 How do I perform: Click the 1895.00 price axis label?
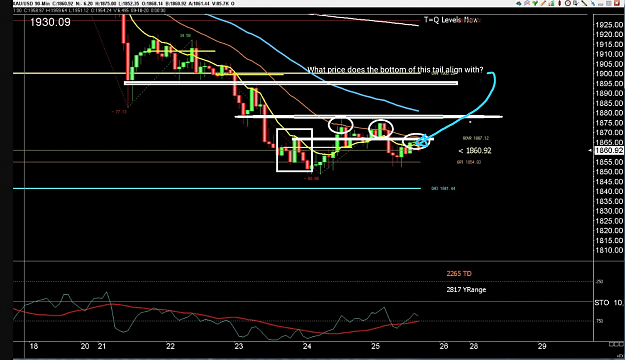(x=609, y=84)
